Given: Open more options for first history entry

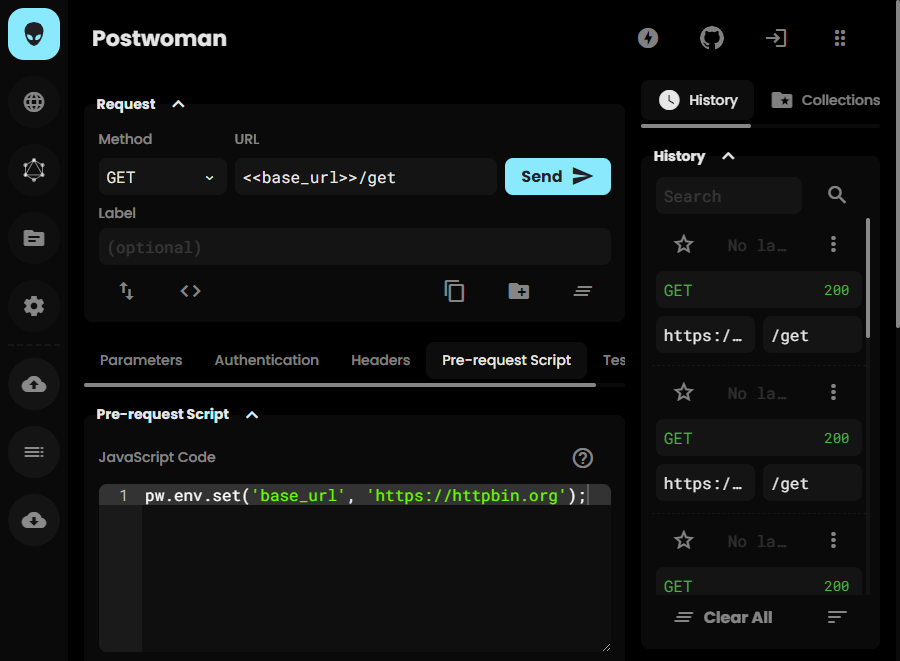Looking at the screenshot, I should tap(833, 244).
